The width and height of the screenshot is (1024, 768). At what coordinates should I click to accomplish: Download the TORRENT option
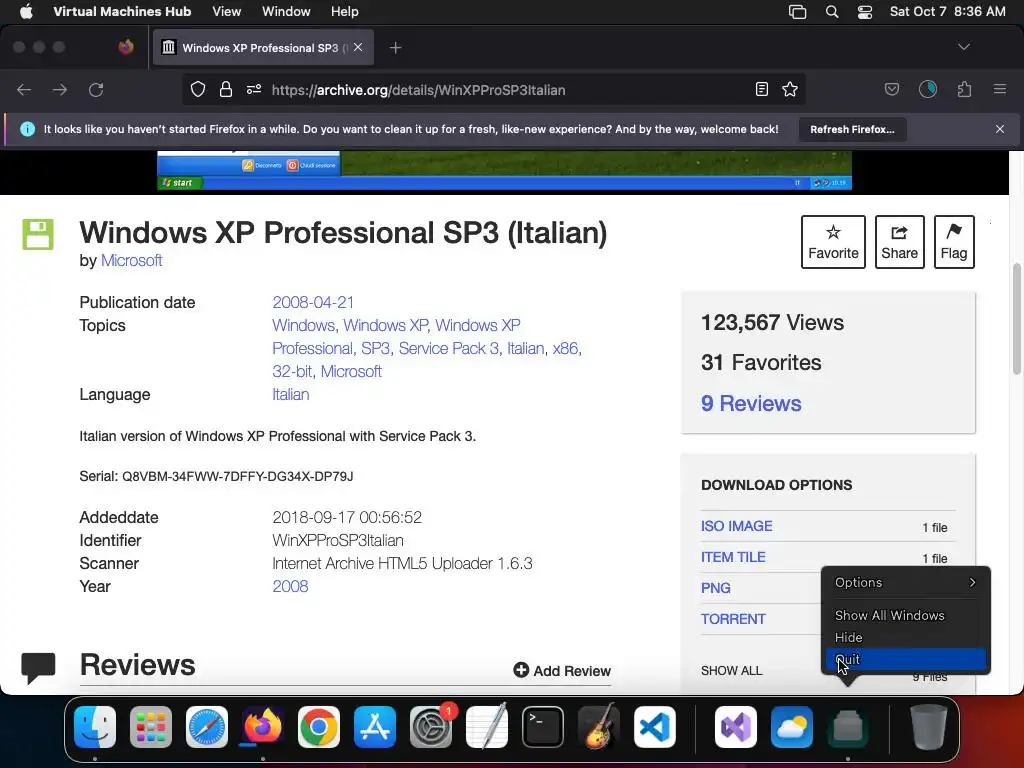tap(733, 619)
